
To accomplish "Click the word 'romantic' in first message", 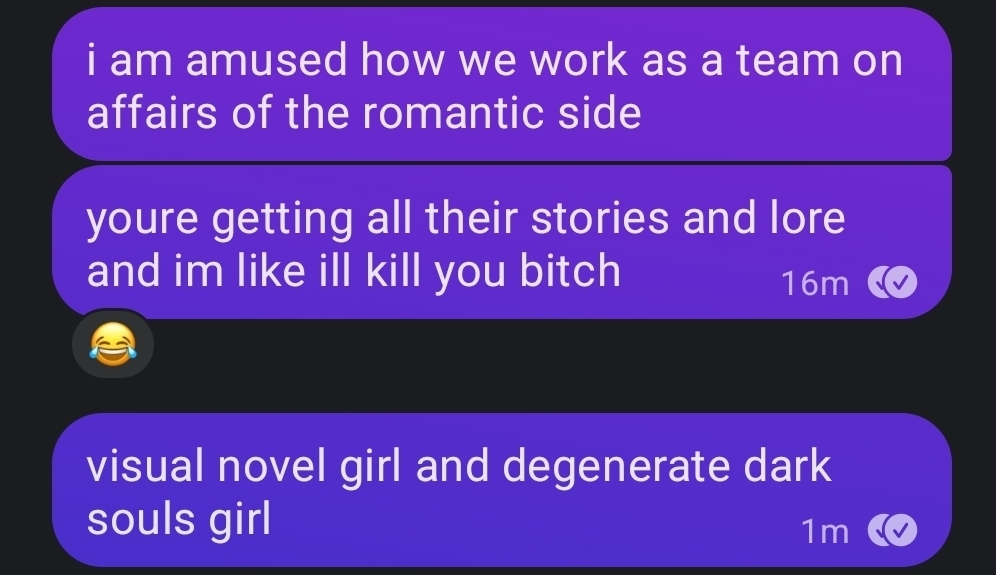I will tap(452, 113).
